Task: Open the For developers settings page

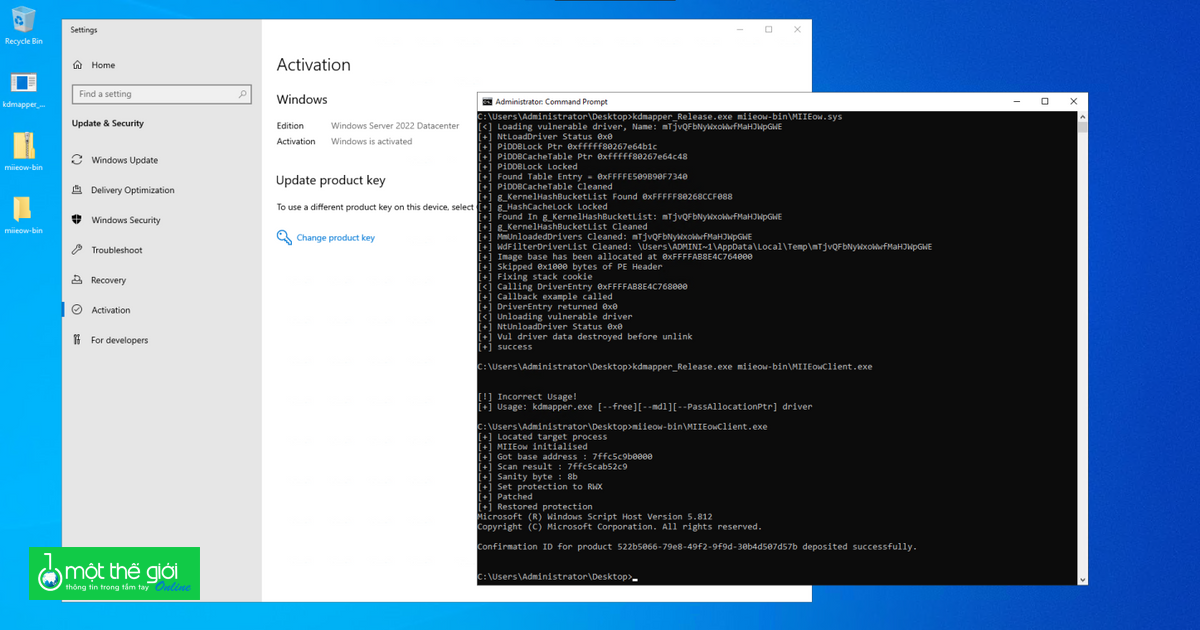Action: coord(121,340)
